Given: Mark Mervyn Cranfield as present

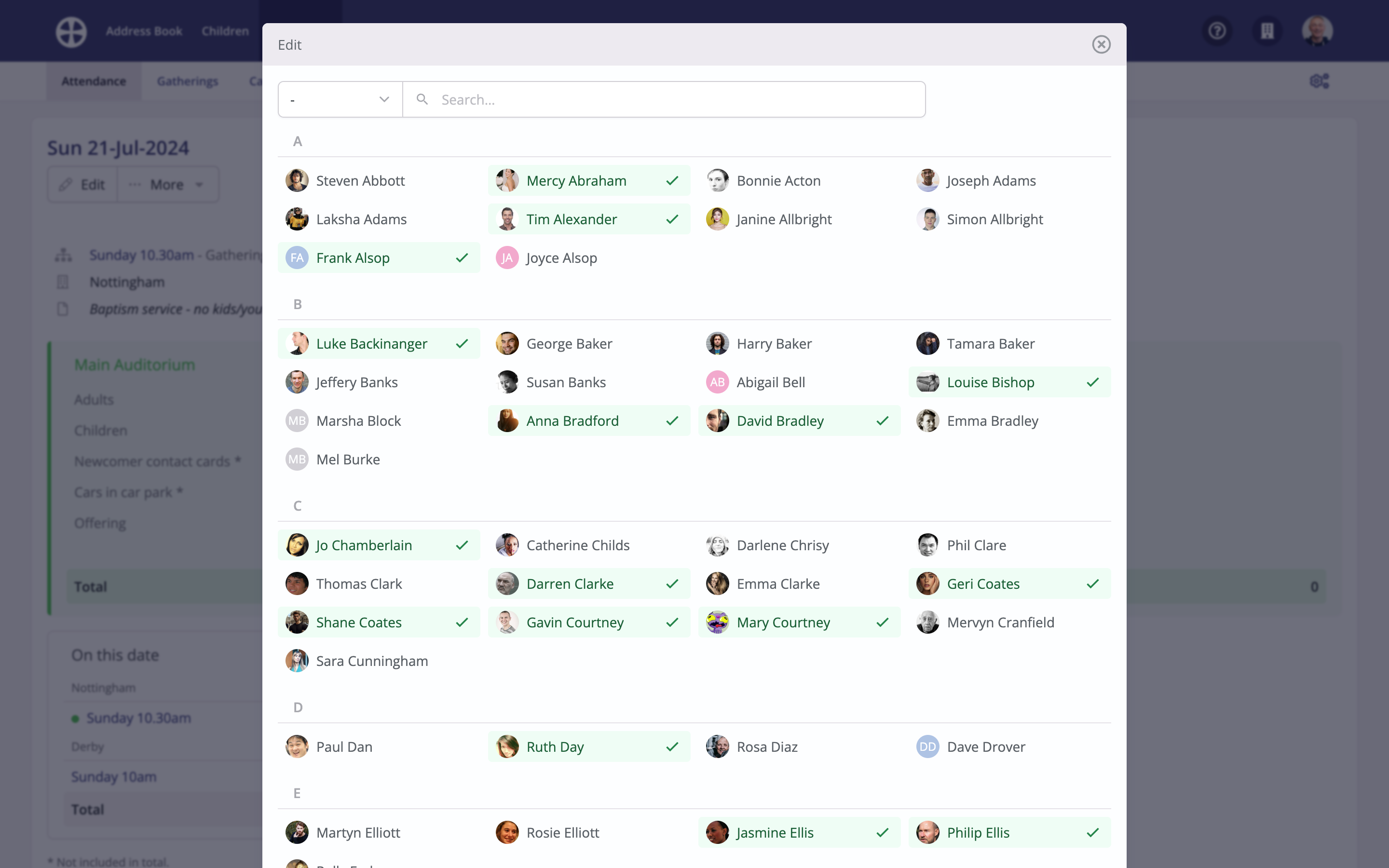Looking at the screenshot, I should point(1009,622).
